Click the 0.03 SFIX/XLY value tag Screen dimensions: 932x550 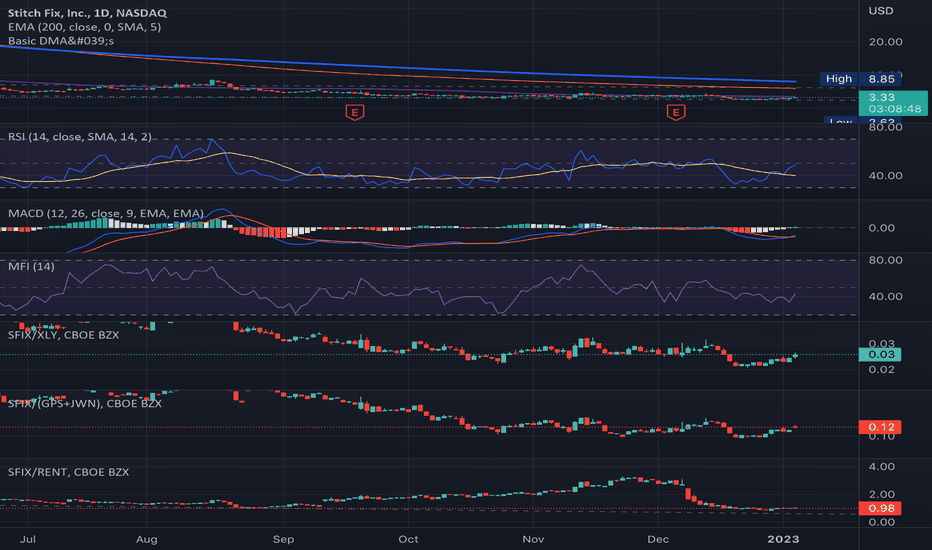point(880,354)
